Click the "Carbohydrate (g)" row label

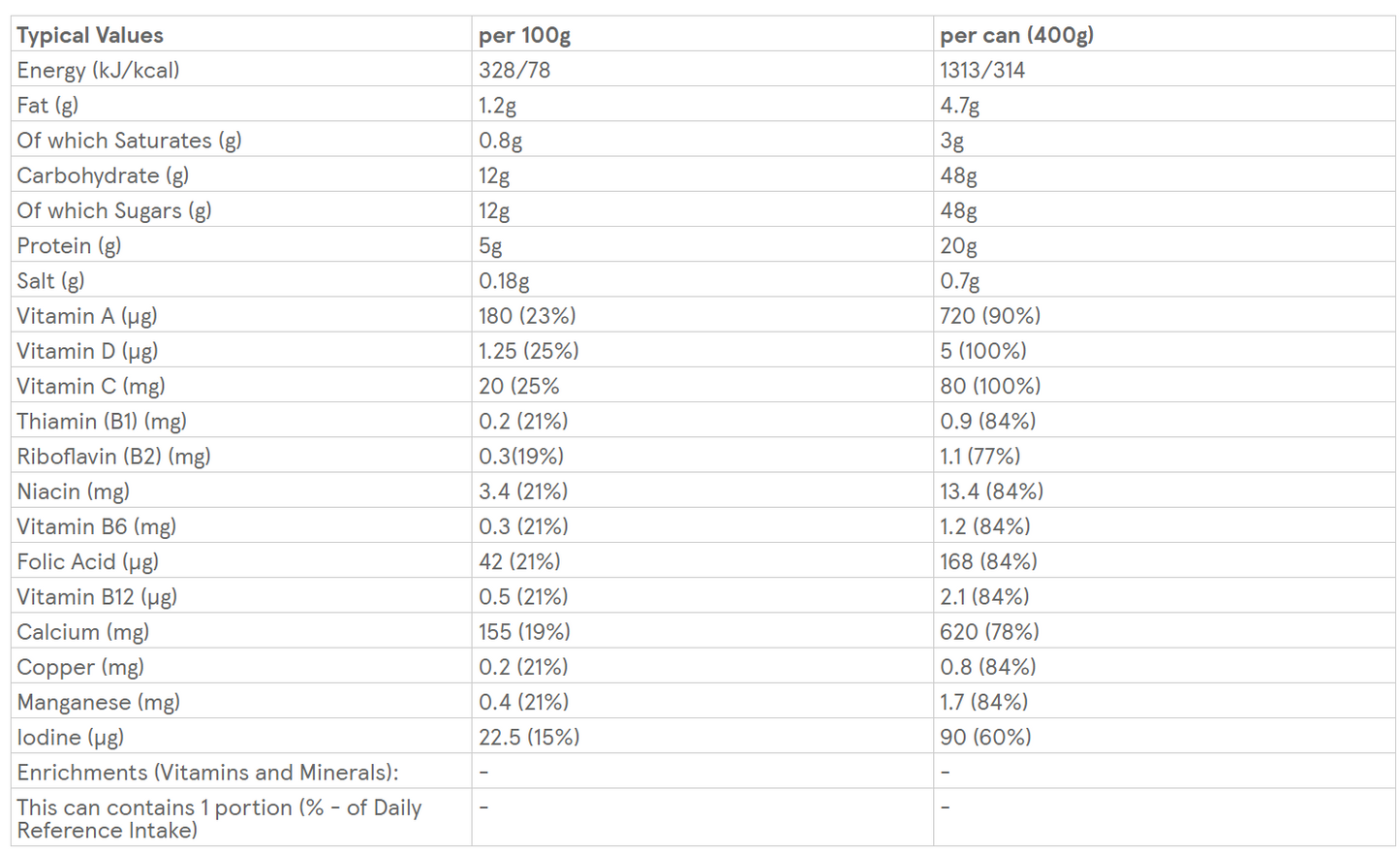103,175
